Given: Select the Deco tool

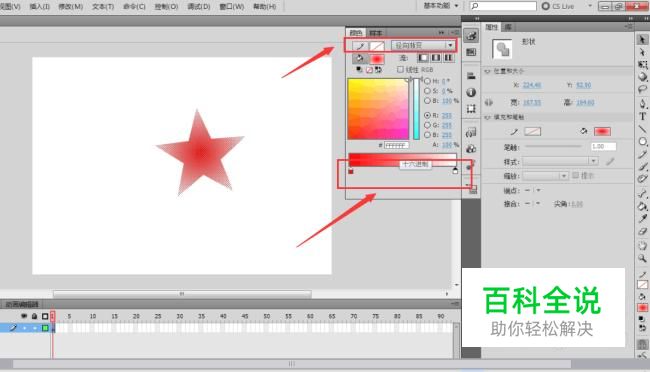Looking at the screenshot, I should point(642,179).
